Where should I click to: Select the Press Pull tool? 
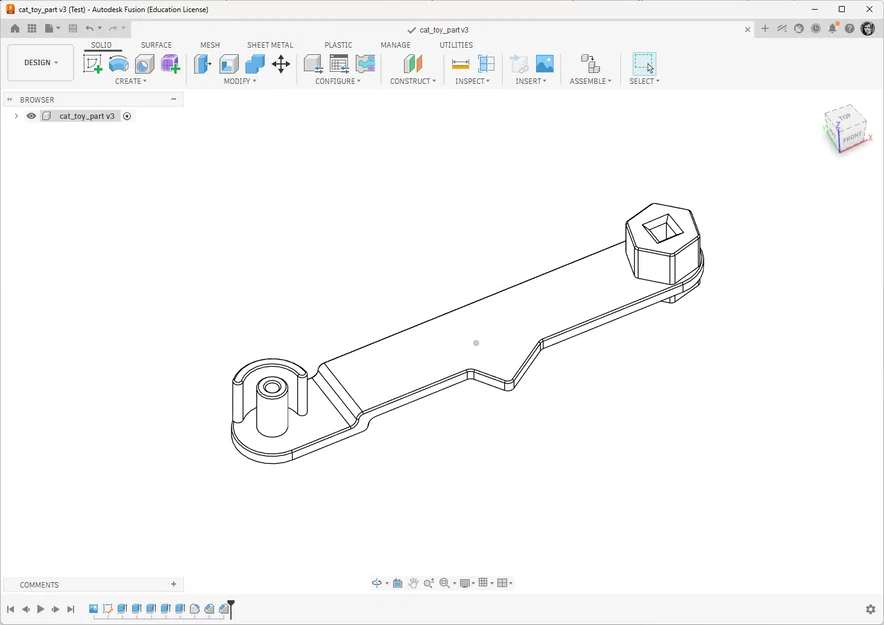(202, 64)
